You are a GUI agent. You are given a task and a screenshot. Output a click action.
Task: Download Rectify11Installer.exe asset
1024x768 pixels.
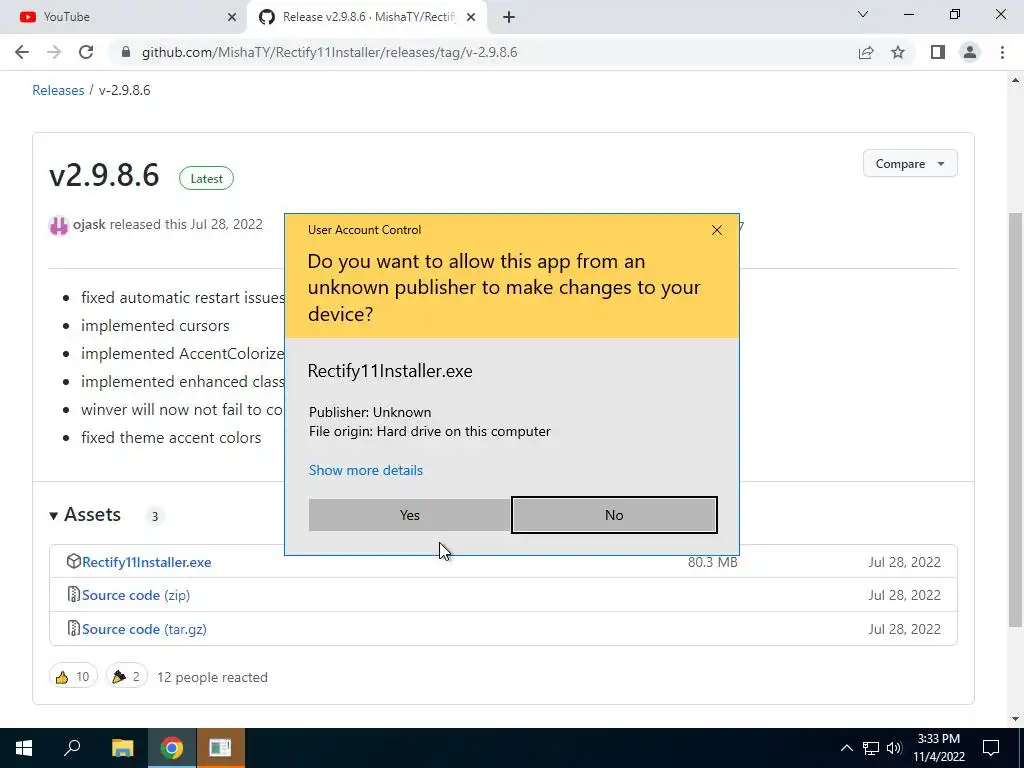coord(146,562)
